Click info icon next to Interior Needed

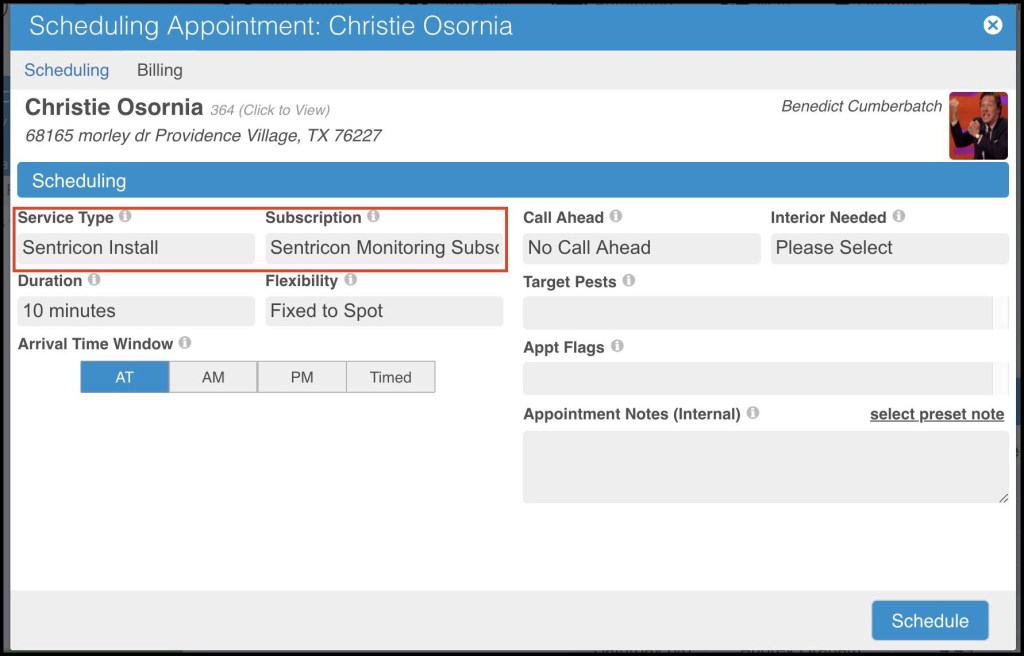point(898,216)
